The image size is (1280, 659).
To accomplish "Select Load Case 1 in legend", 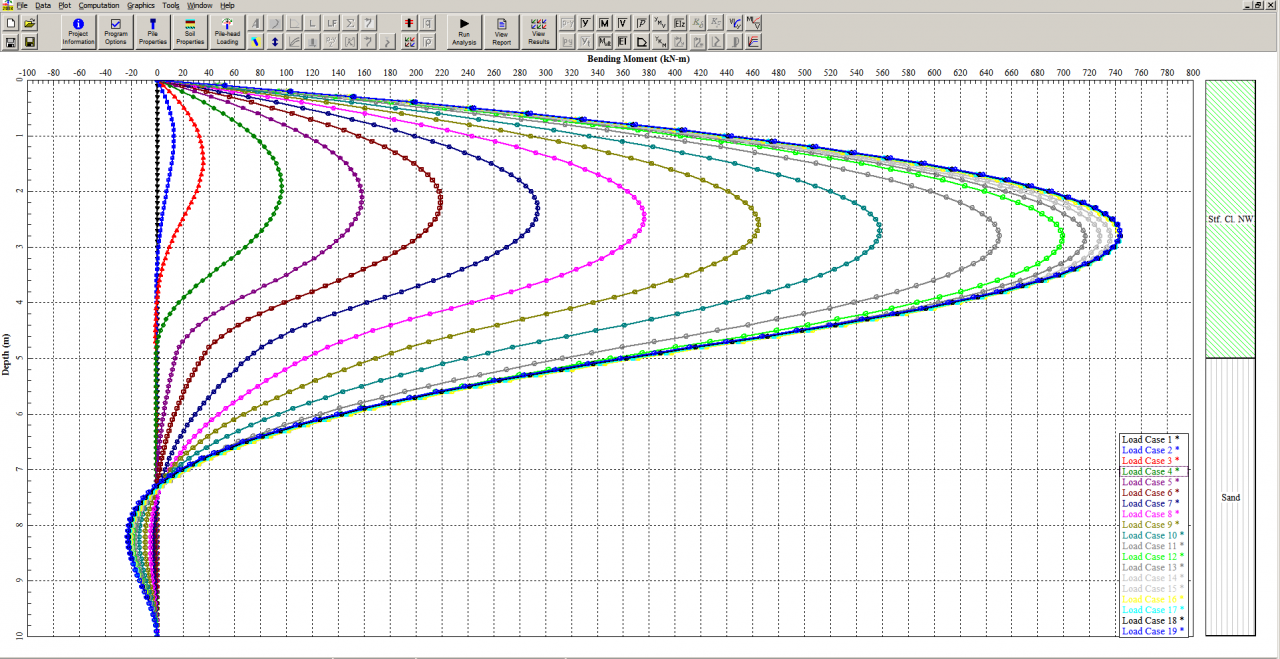I will pos(1150,439).
